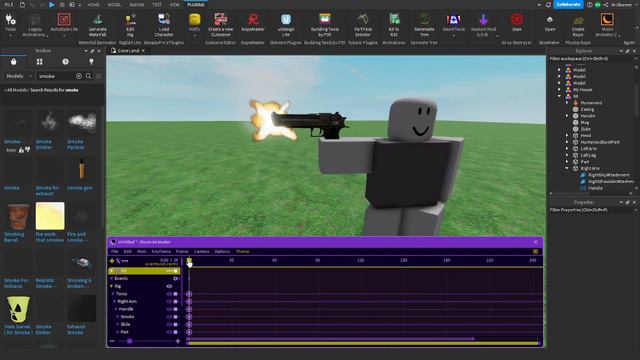Open Toolbox search filter options
The width and height of the screenshot is (640, 360).
tap(98, 76)
